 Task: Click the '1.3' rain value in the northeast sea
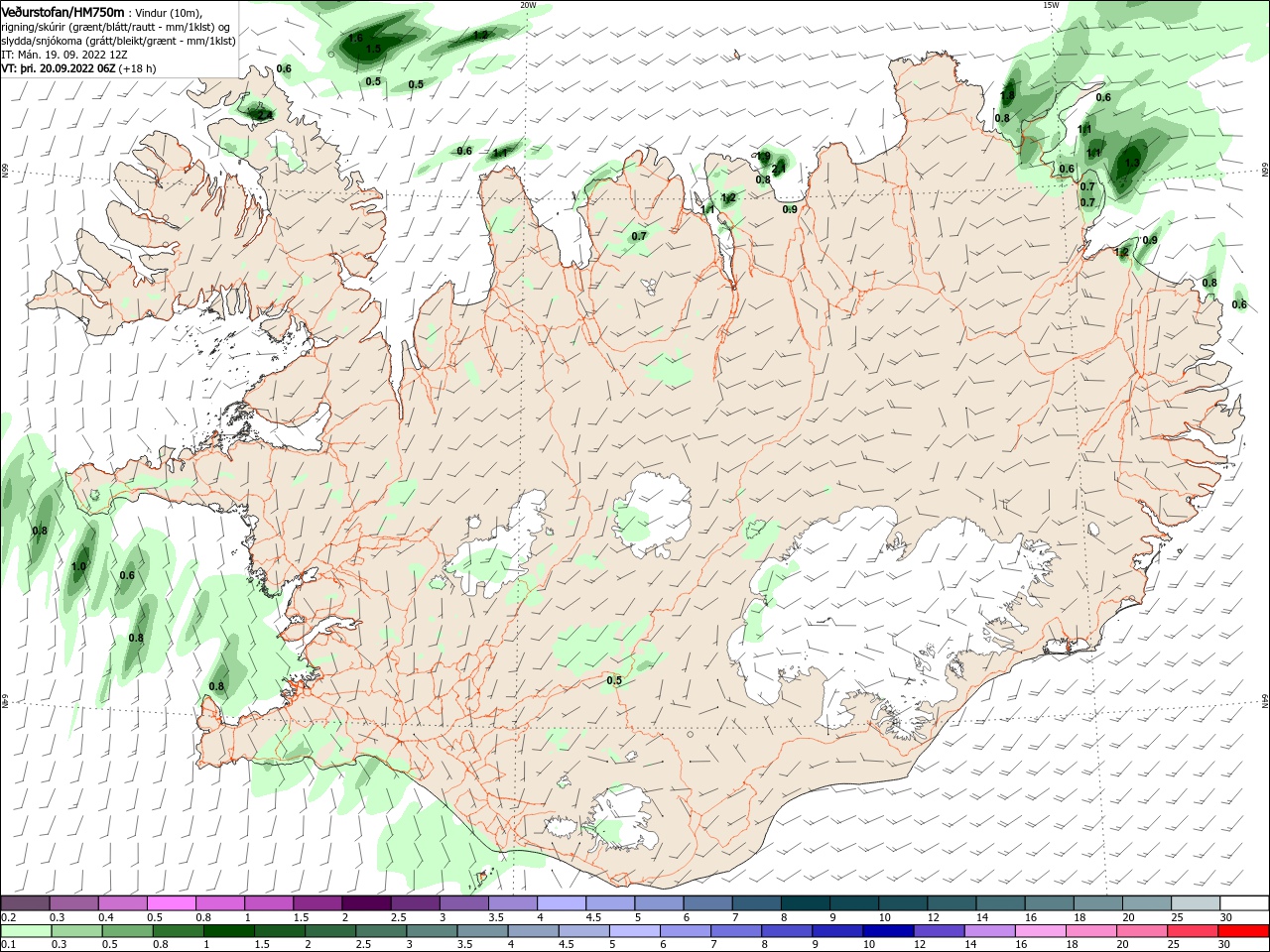(x=1133, y=163)
